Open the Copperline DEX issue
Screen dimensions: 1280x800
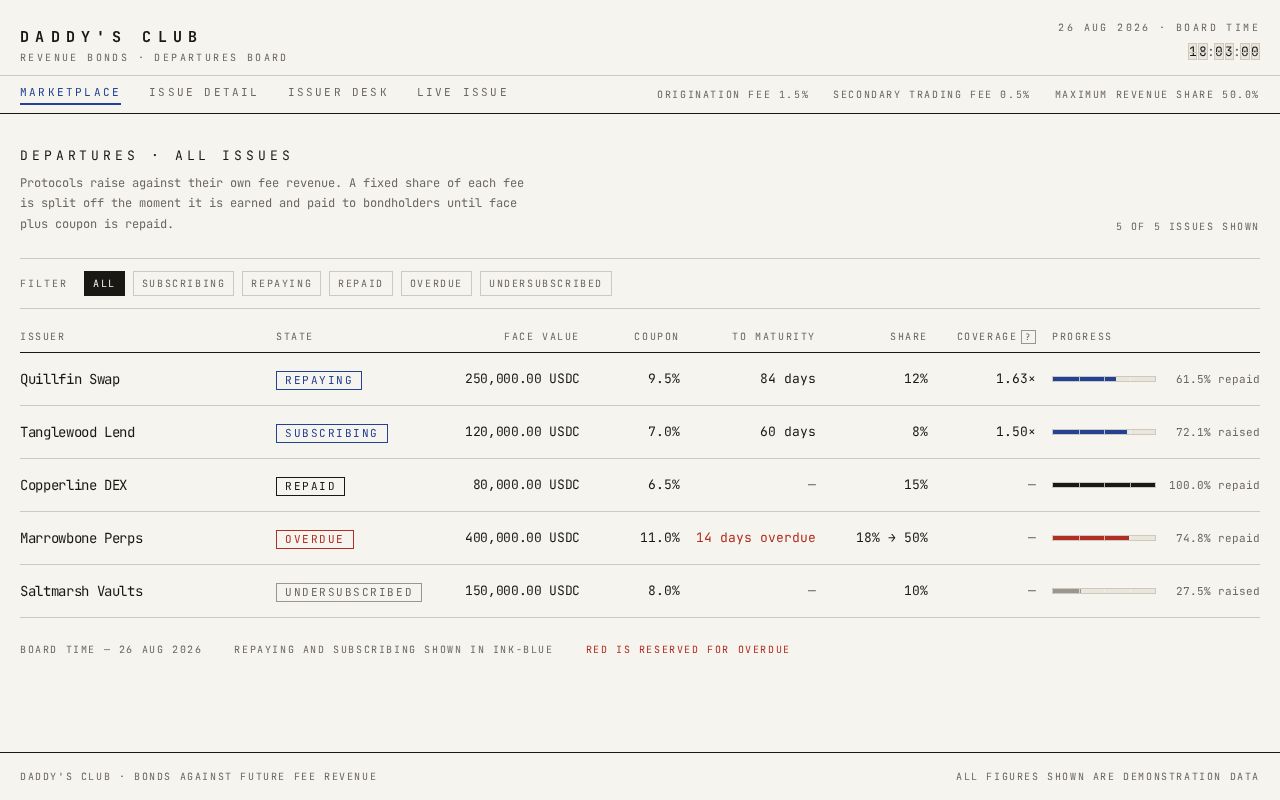640,486
